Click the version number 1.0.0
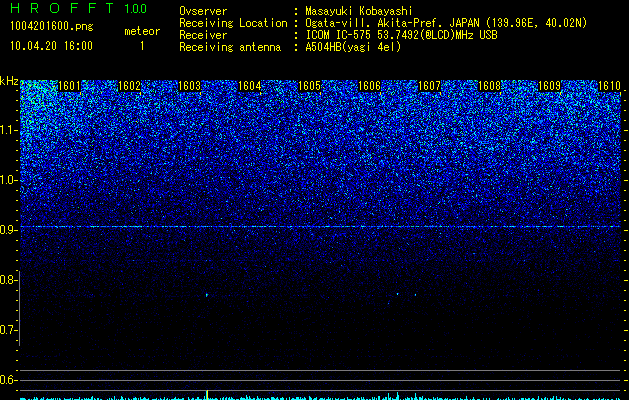 point(136,9)
